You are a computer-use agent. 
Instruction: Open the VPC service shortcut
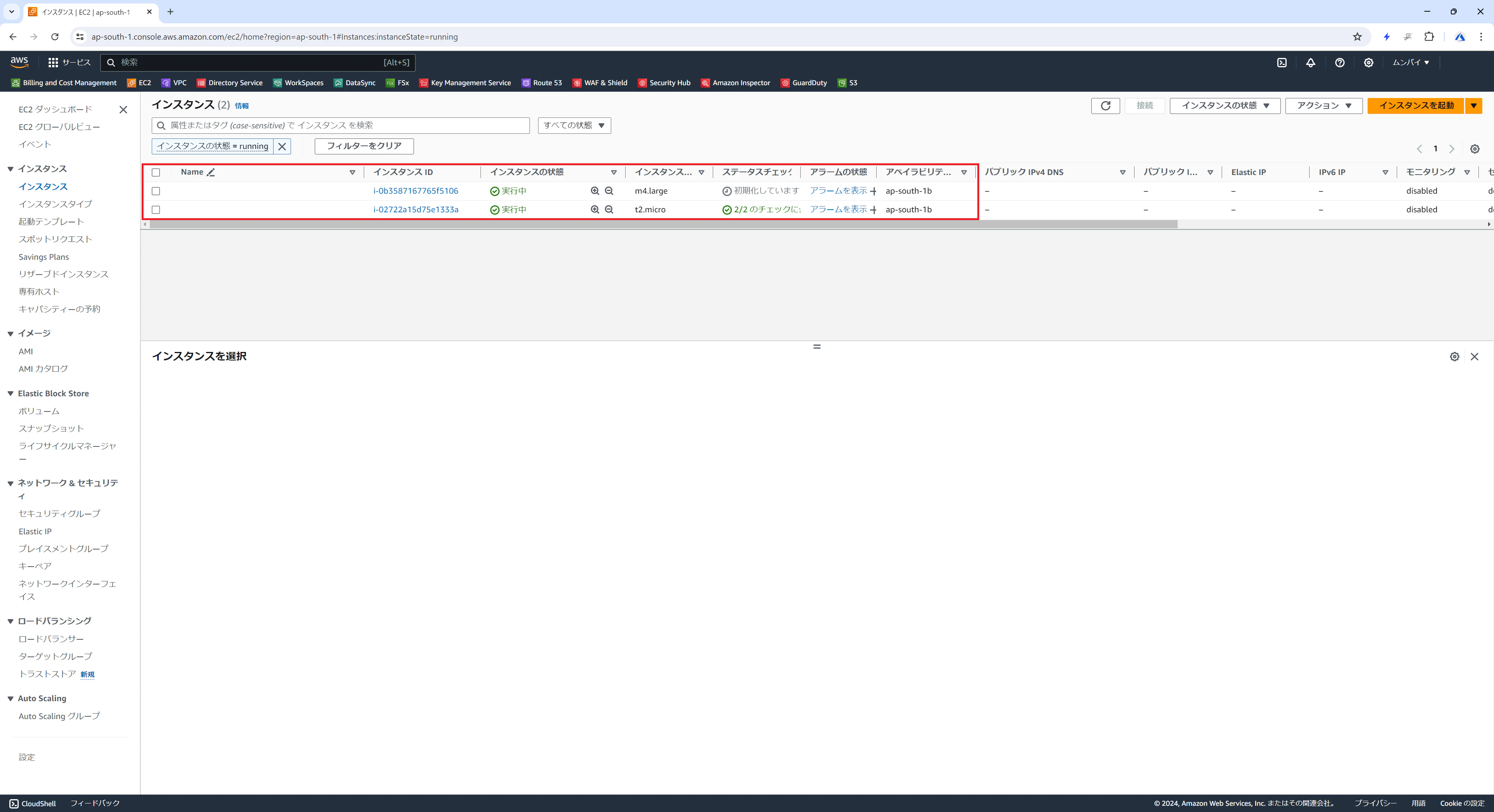pos(174,83)
